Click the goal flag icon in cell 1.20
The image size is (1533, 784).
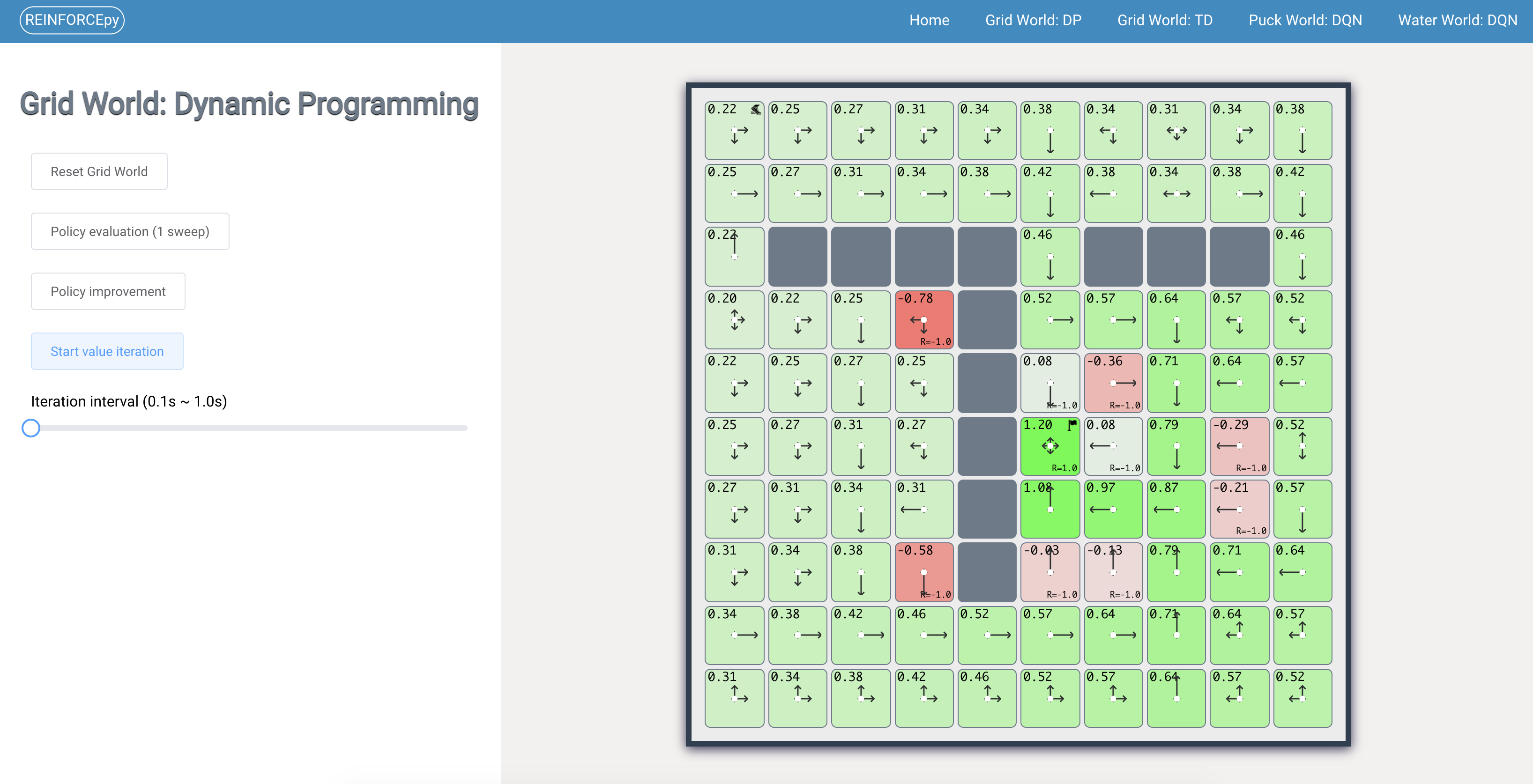(1072, 425)
